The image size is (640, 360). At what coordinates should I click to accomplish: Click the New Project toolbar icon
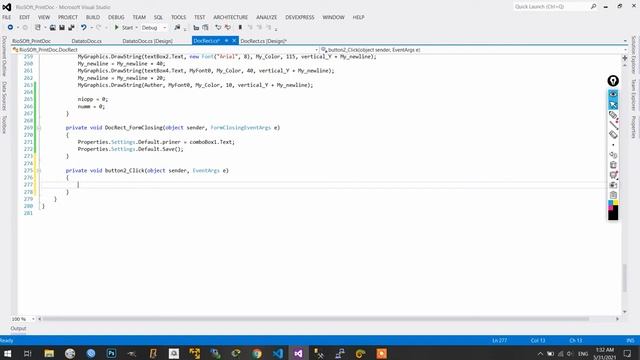tap(38, 27)
